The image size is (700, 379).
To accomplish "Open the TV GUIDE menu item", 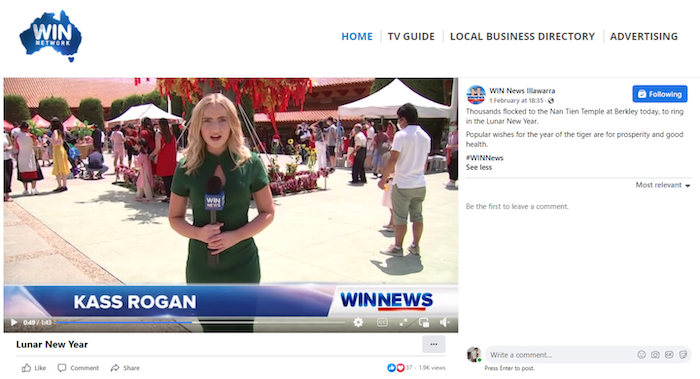I will (x=411, y=37).
